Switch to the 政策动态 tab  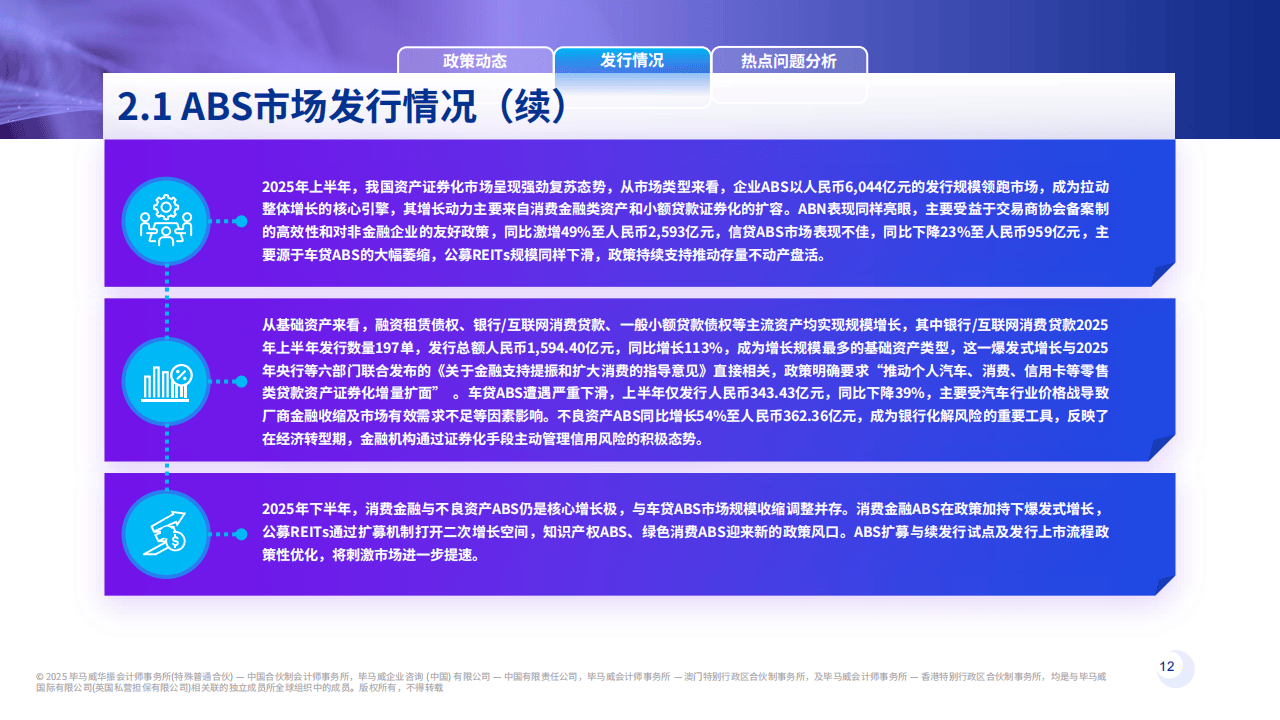click(475, 61)
